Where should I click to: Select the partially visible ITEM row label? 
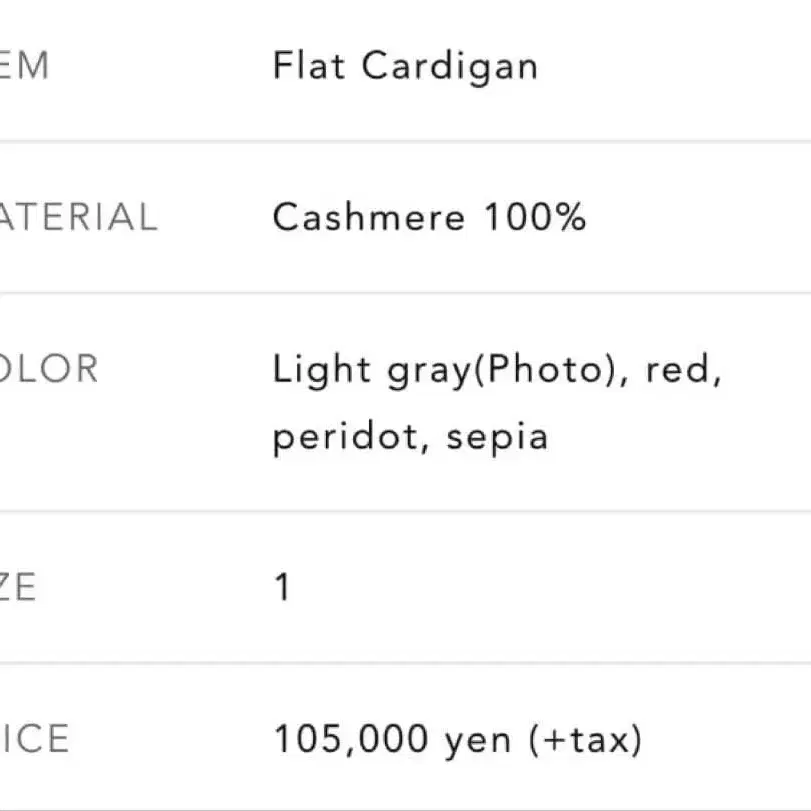pos(24,67)
